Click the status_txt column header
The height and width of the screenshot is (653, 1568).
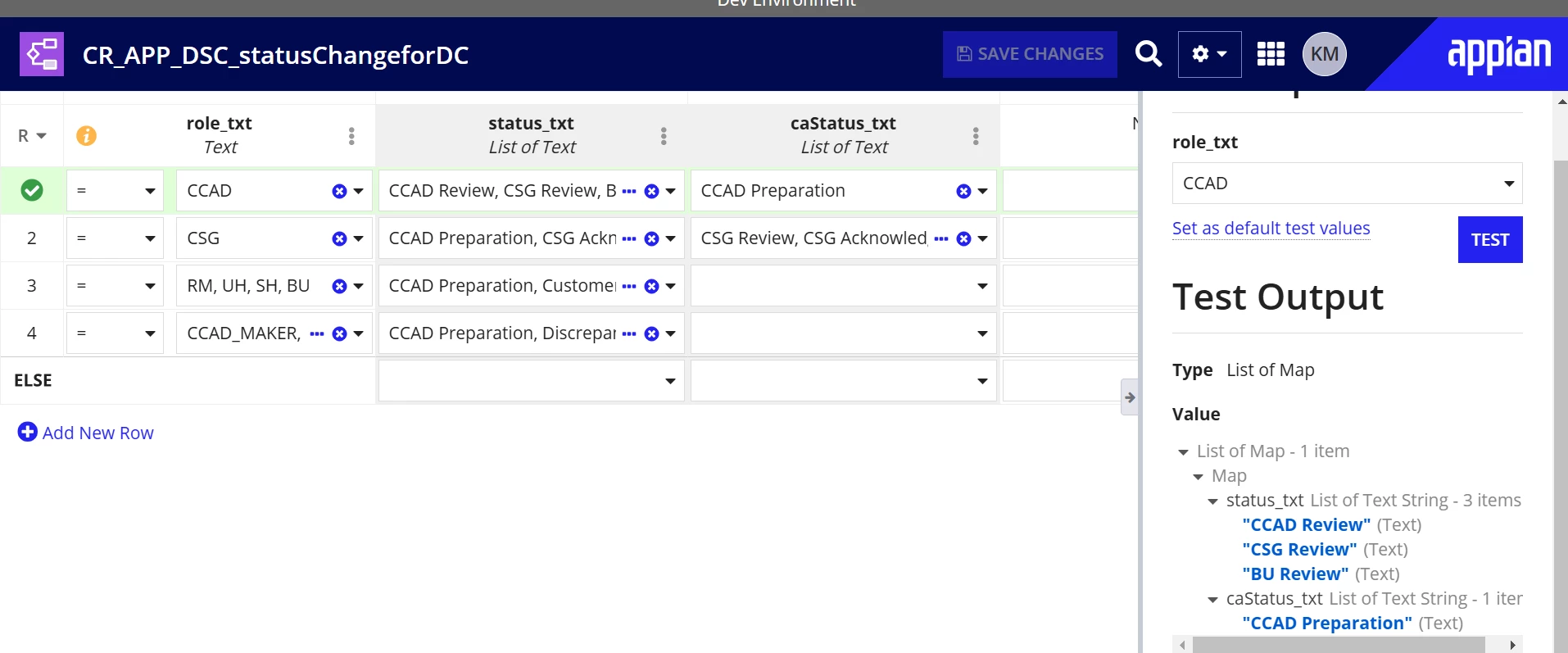531,135
